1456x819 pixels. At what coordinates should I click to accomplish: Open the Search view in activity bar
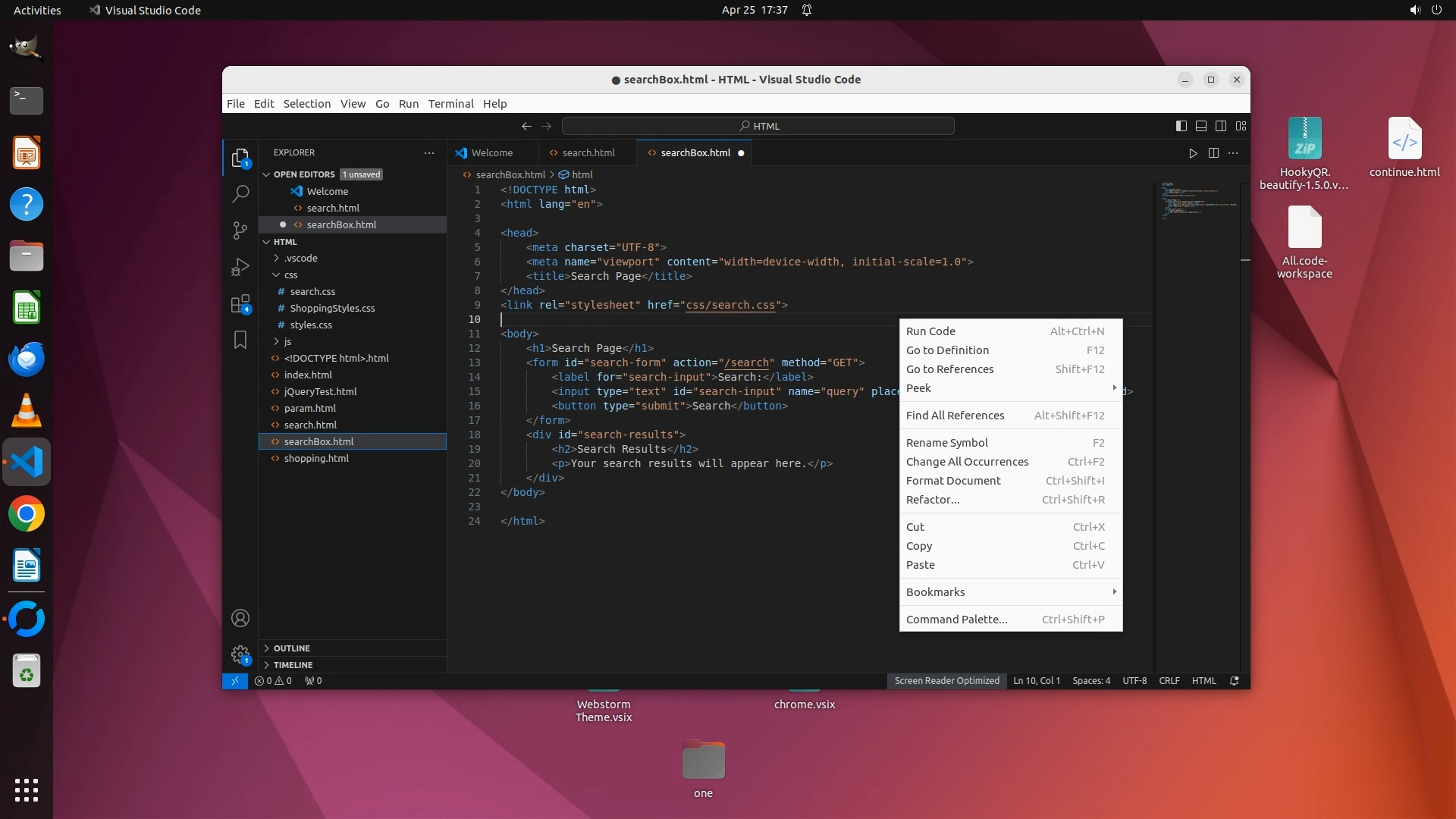click(x=240, y=194)
